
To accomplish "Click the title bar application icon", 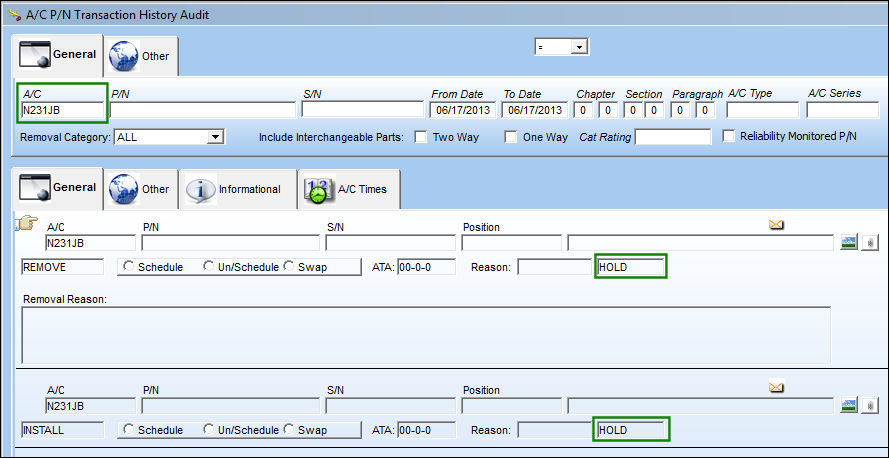I will 15,15.
